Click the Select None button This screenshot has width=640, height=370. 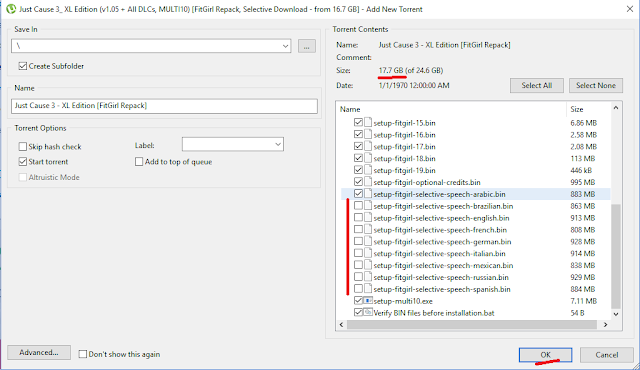coord(596,86)
